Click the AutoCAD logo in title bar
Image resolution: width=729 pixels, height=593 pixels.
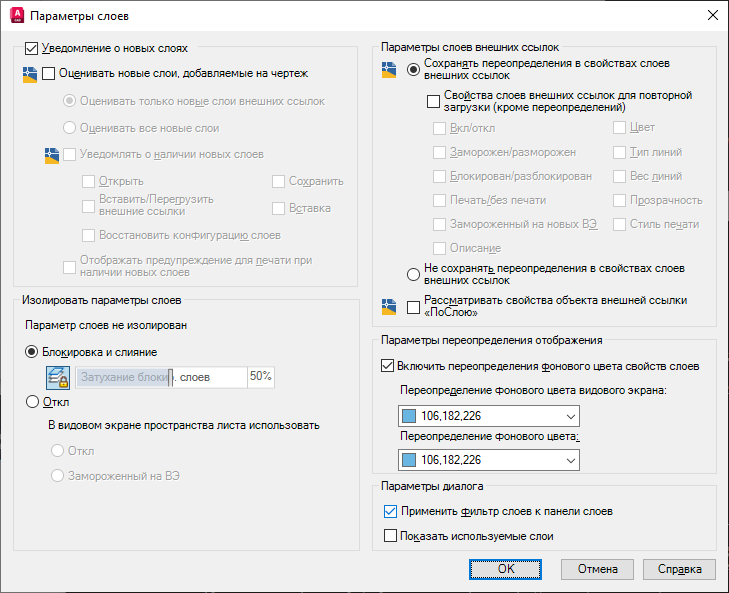15,16
